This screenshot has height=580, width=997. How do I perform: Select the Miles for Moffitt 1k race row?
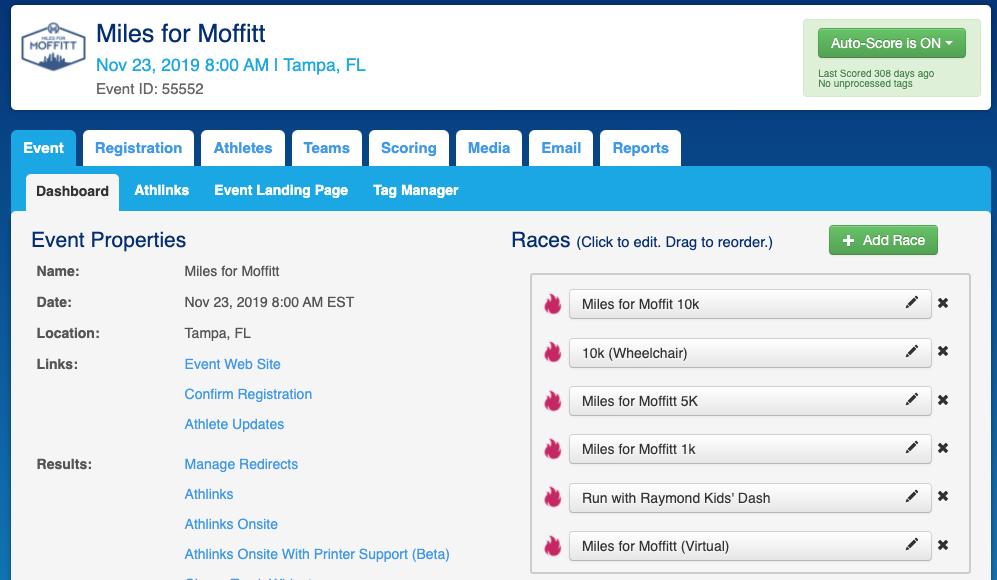pos(750,449)
